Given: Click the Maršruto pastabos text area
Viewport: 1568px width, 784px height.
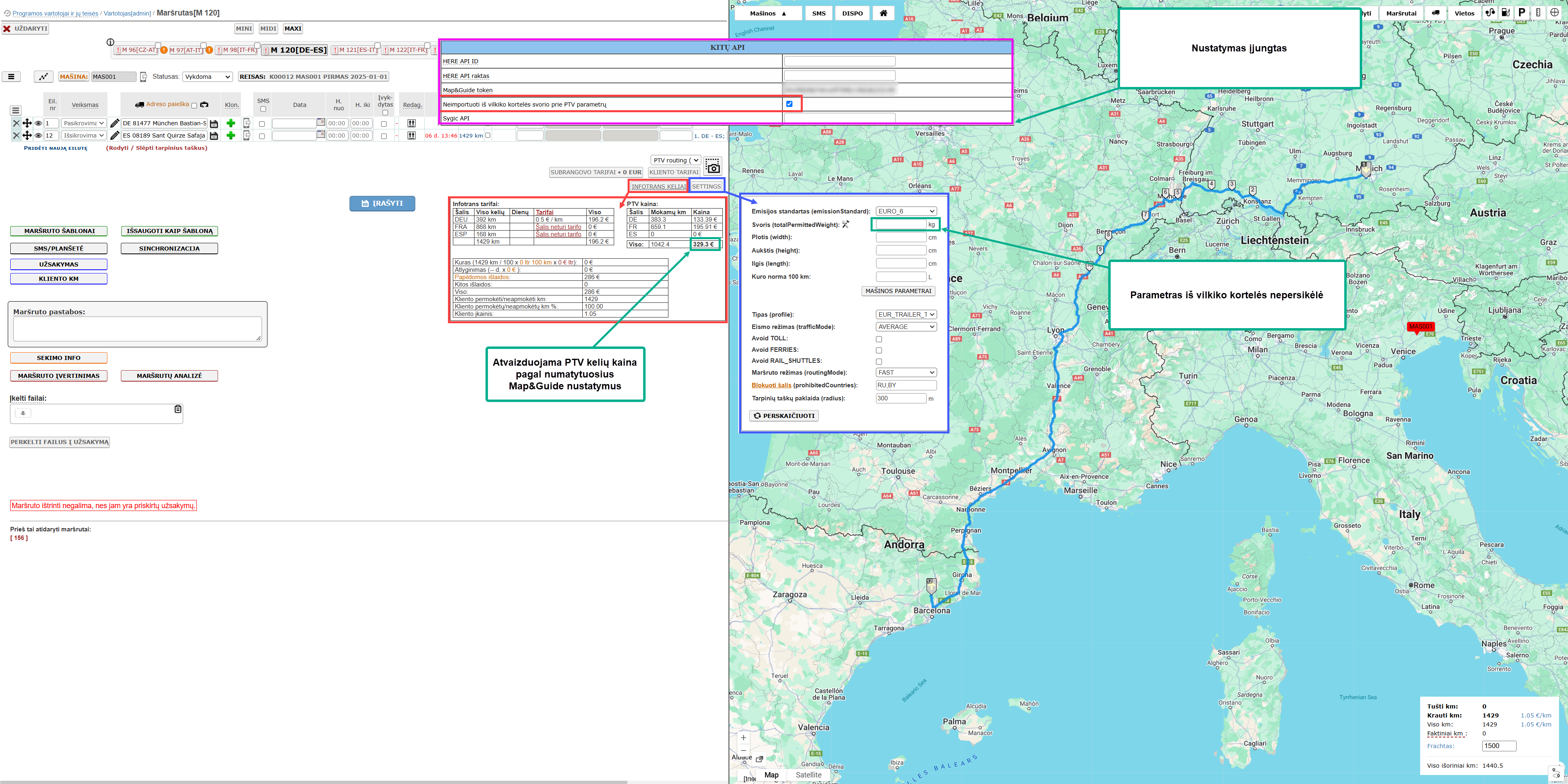Looking at the screenshot, I should (x=138, y=329).
